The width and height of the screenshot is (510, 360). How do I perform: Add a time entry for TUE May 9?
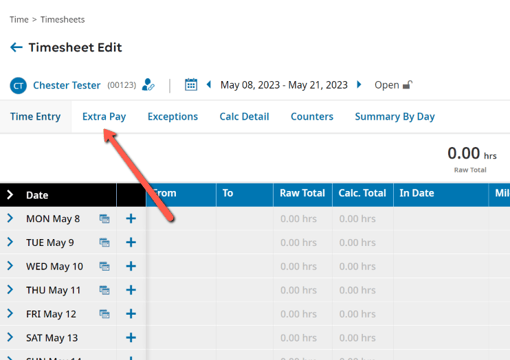click(131, 242)
